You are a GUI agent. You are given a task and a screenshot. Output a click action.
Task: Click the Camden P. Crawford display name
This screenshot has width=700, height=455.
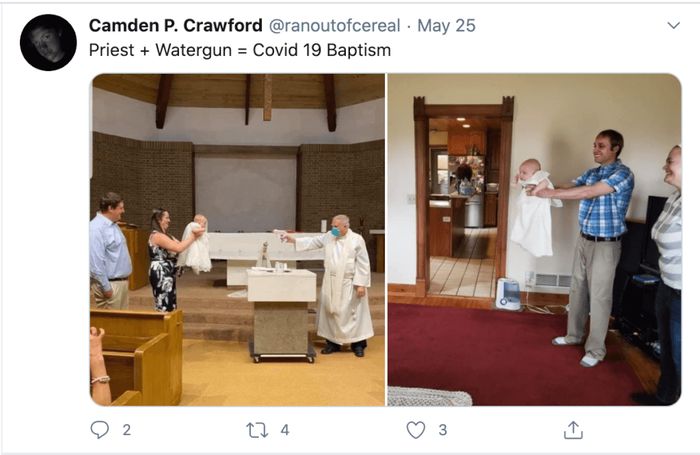click(x=175, y=25)
